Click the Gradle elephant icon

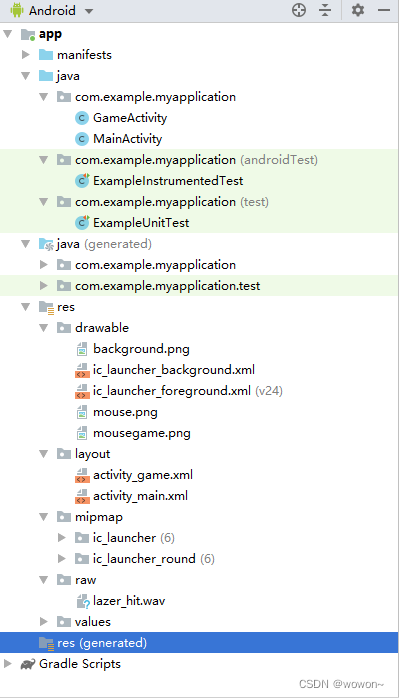point(28,665)
